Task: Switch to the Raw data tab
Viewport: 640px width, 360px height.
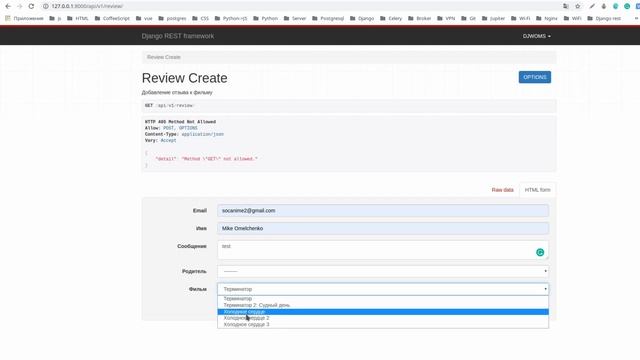Action: pyautogui.click(x=502, y=190)
